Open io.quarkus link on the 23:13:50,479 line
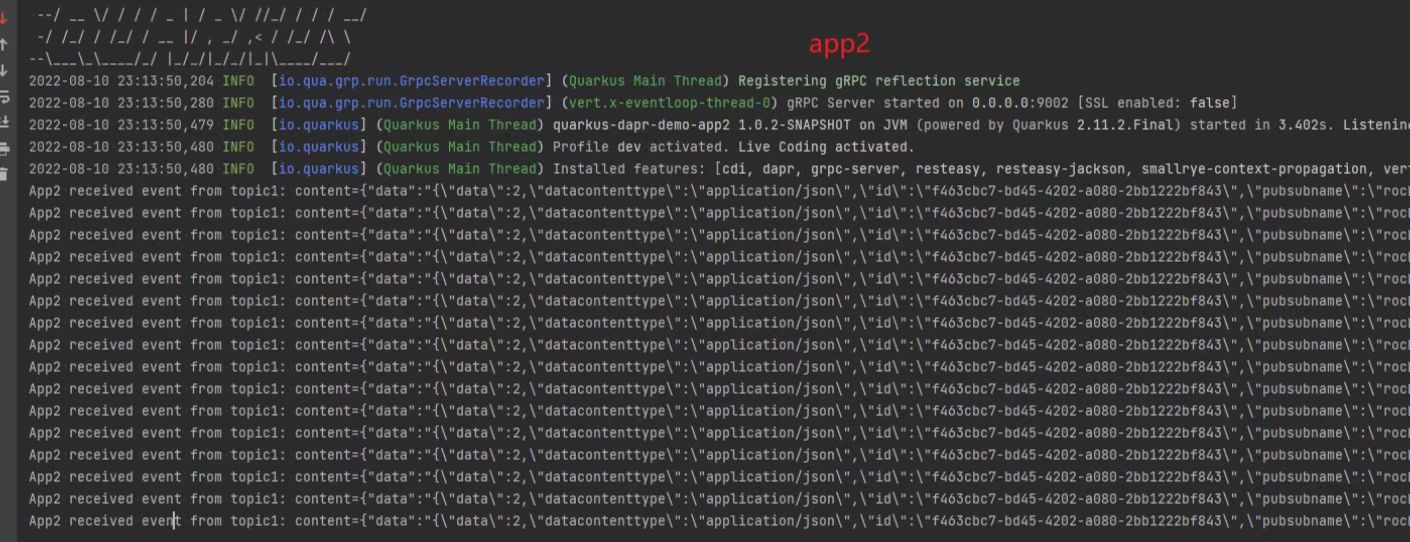 click(320, 125)
